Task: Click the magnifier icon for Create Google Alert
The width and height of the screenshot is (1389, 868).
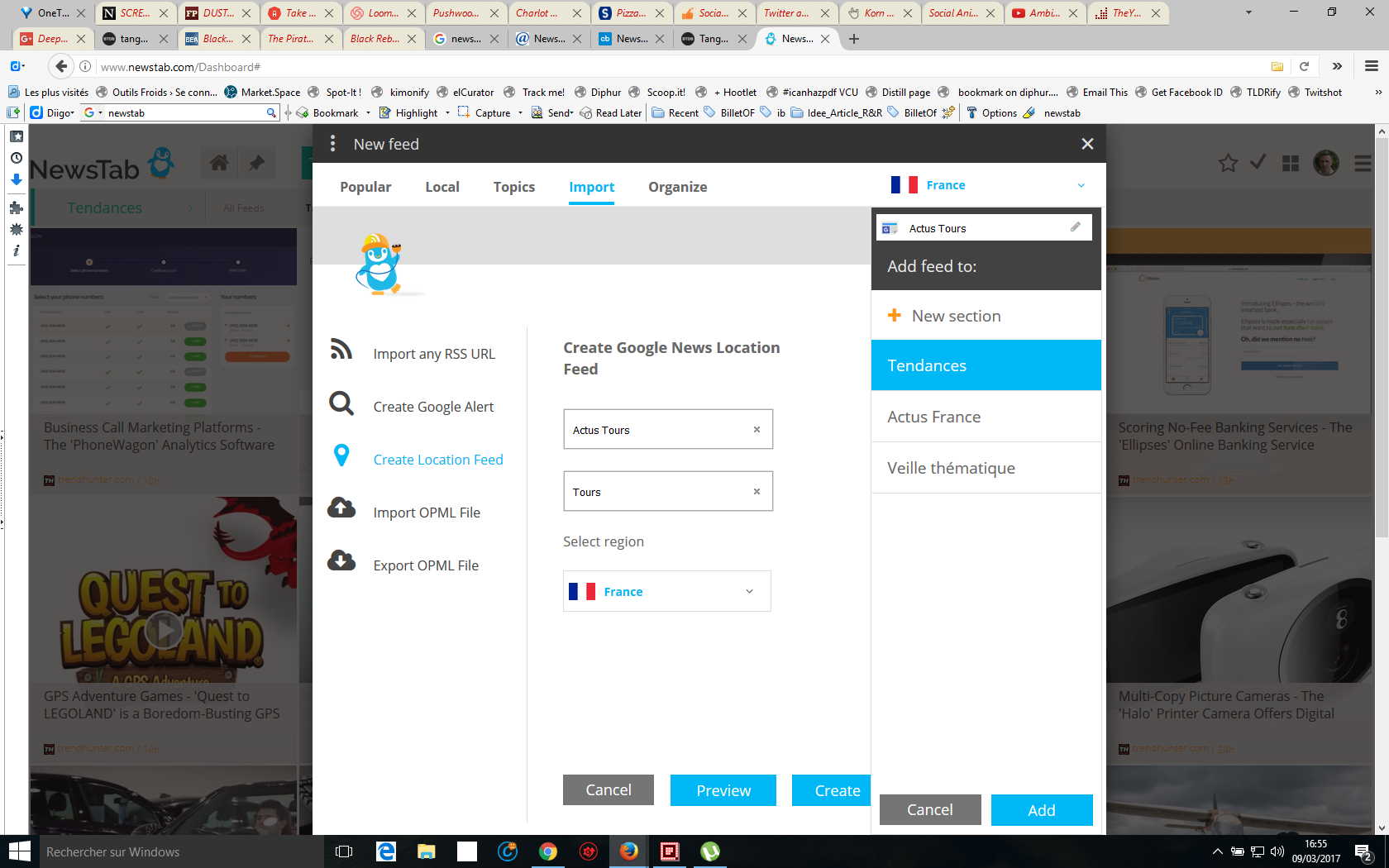Action: [341, 403]
